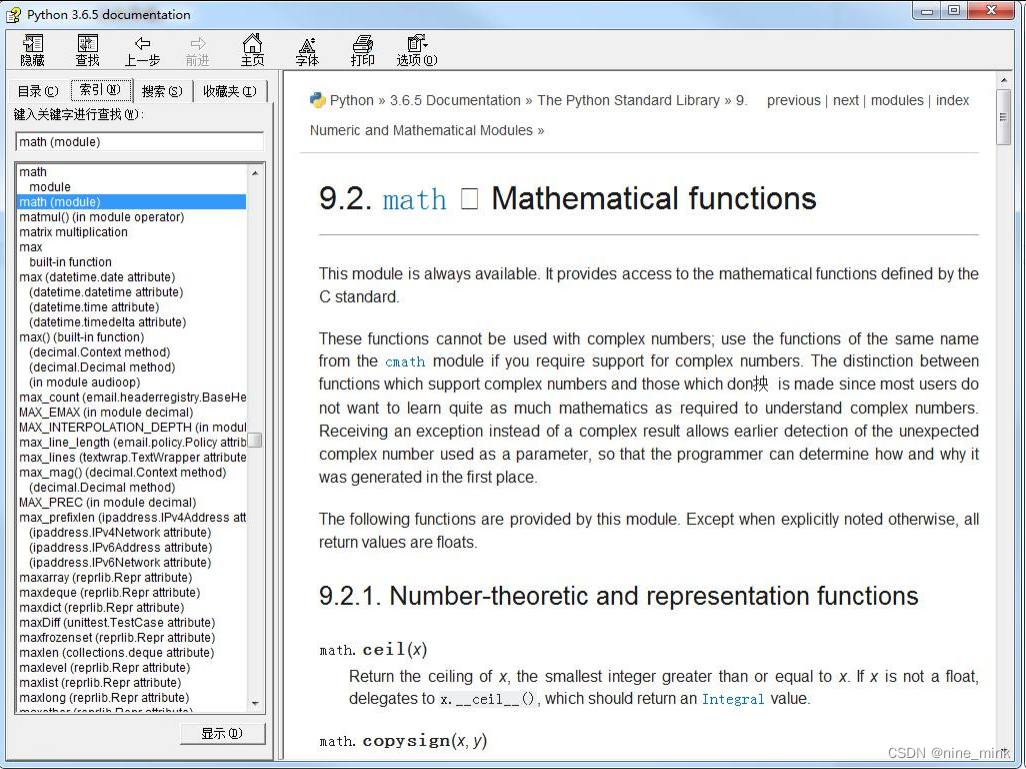Select index entry maxlen (collections.deque attribute)

coord(116,653)
